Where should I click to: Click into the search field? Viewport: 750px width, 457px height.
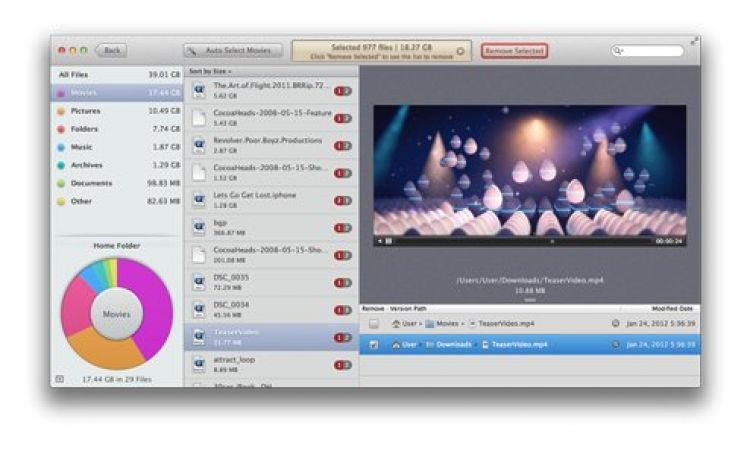coord(648,51)
